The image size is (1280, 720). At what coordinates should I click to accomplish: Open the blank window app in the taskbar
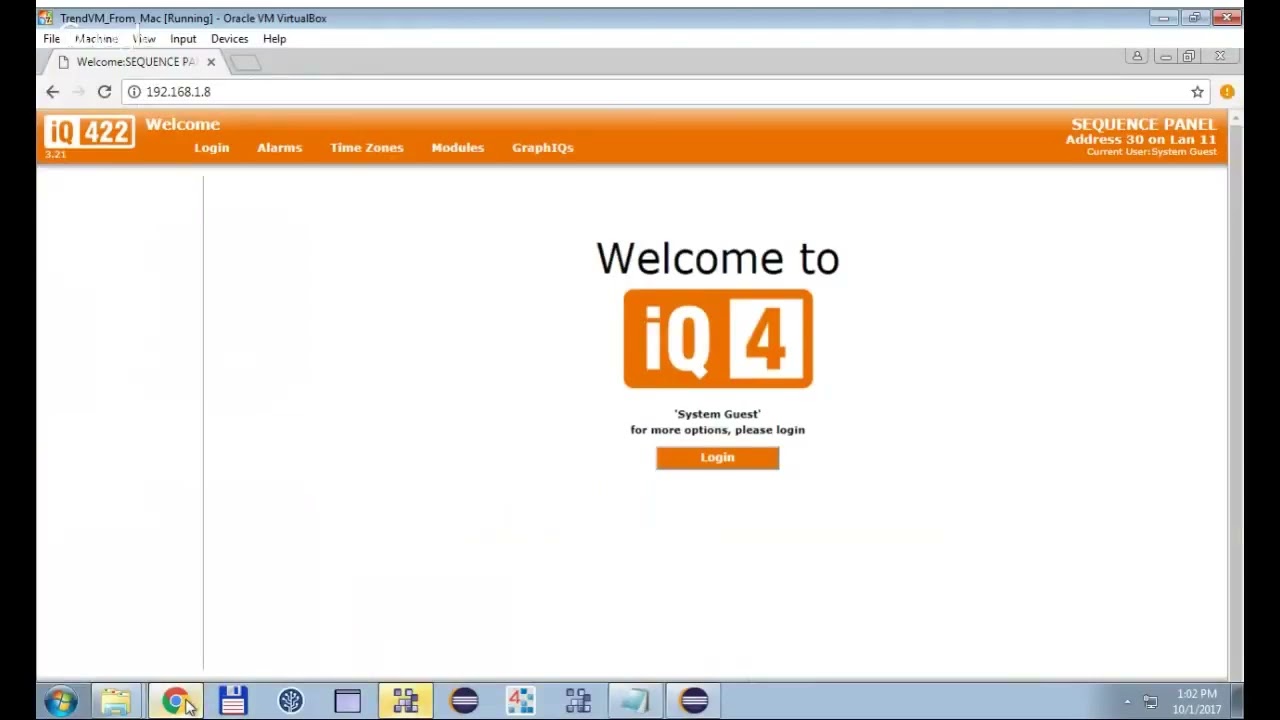(348, 701)
